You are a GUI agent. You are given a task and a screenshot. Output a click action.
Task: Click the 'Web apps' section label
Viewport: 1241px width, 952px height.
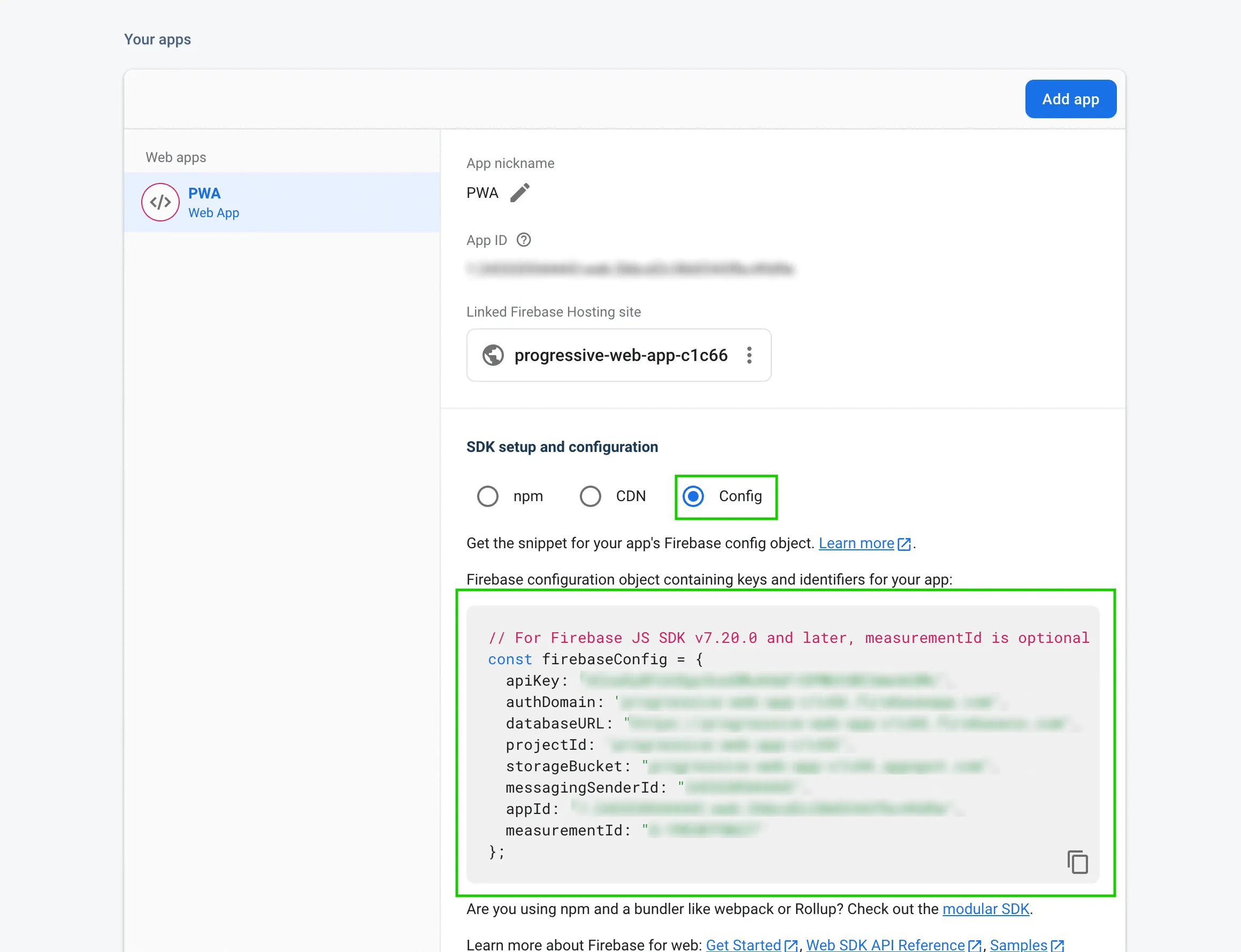pos(175,158)
